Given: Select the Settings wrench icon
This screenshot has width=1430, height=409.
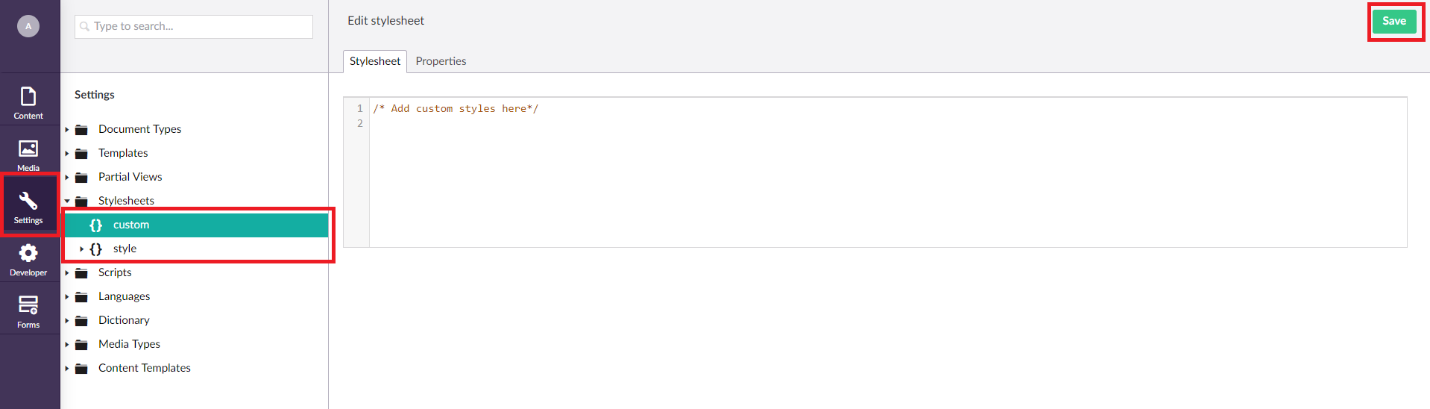Looking at the screenshot, I should point(29,201).
